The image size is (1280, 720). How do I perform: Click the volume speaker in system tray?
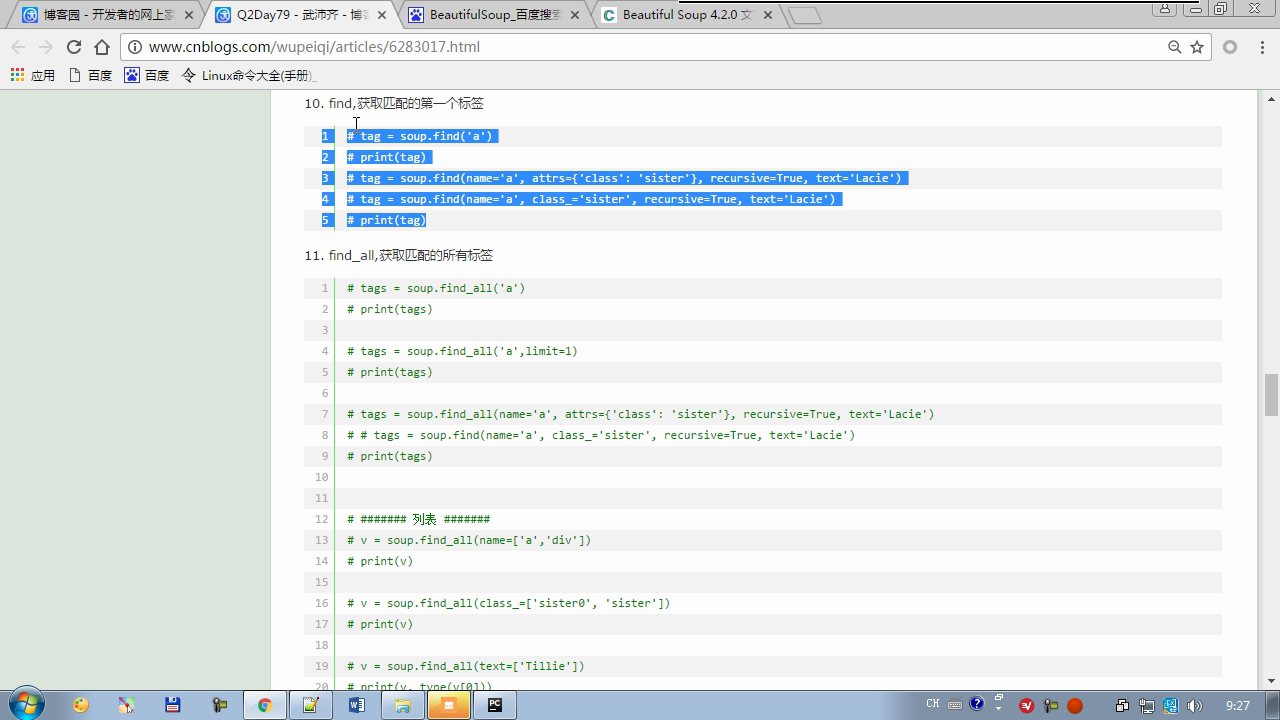pyautogui.click(x=1194, y=705)
